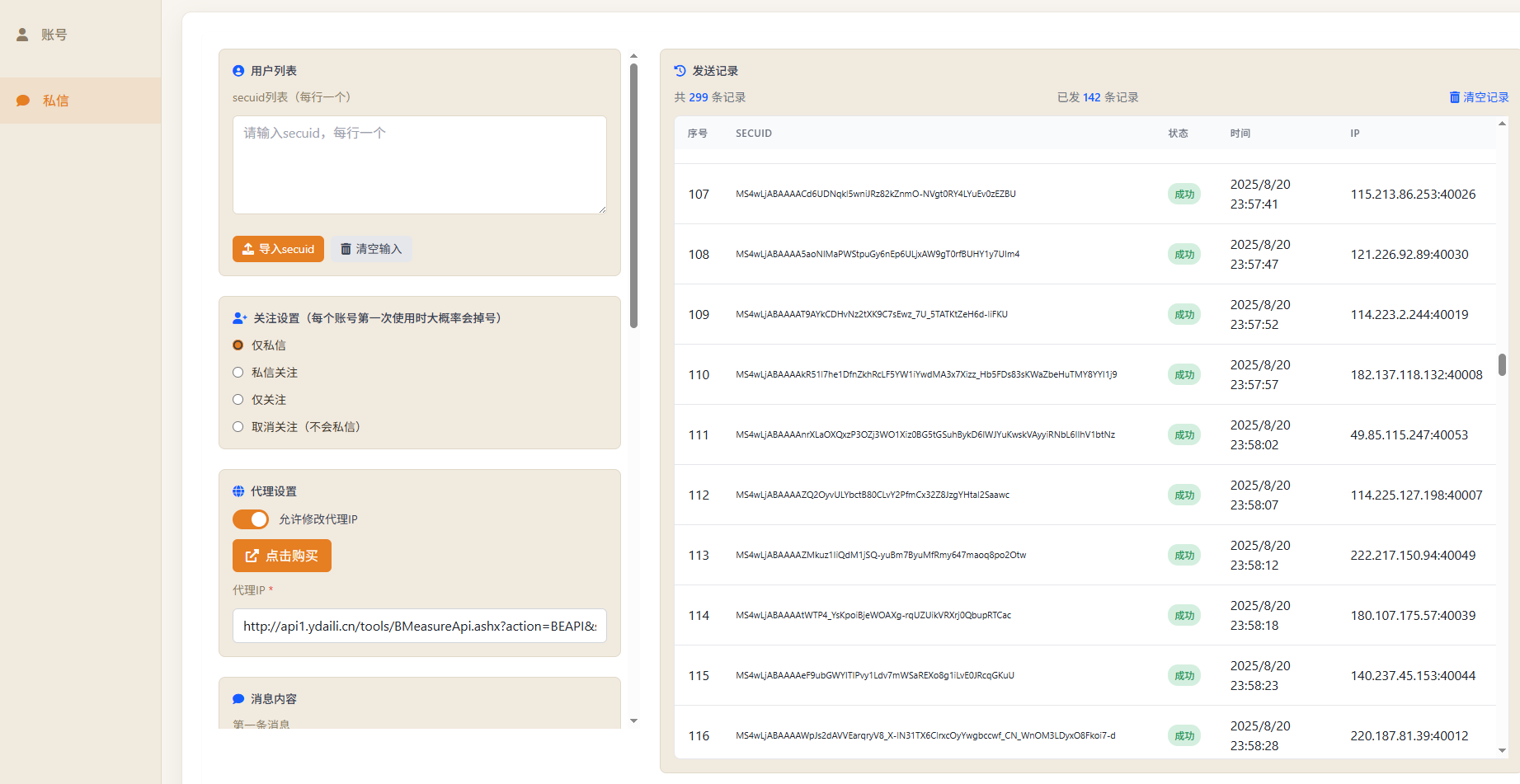Click the globe icon beside 代理设置

click(x=238, y=491)
